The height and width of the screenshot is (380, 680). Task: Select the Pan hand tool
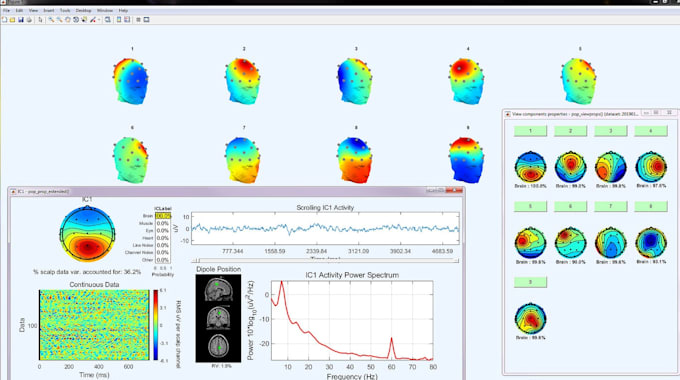68,20
